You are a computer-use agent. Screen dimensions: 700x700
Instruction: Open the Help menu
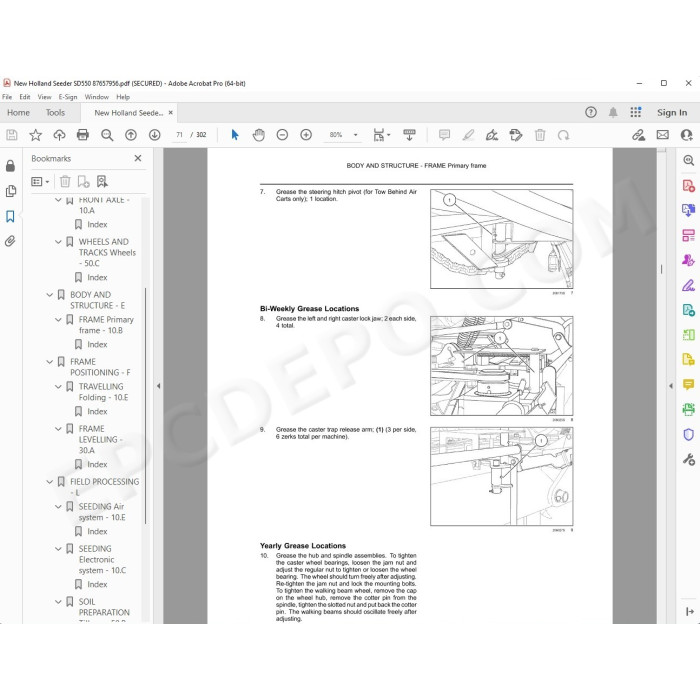click(x=123, y=97)
